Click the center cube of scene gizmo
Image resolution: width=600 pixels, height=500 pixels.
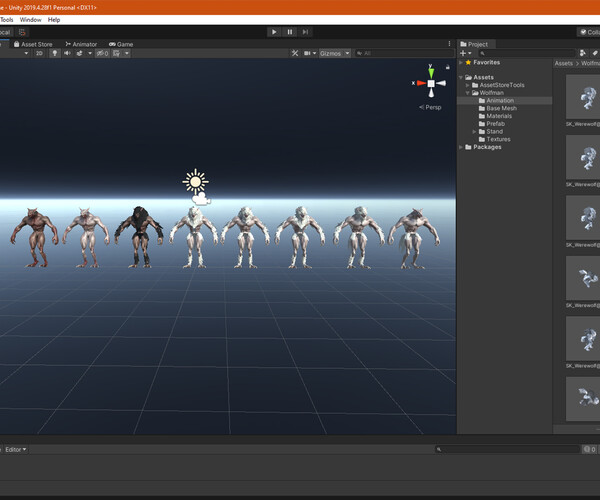[431, 83]
